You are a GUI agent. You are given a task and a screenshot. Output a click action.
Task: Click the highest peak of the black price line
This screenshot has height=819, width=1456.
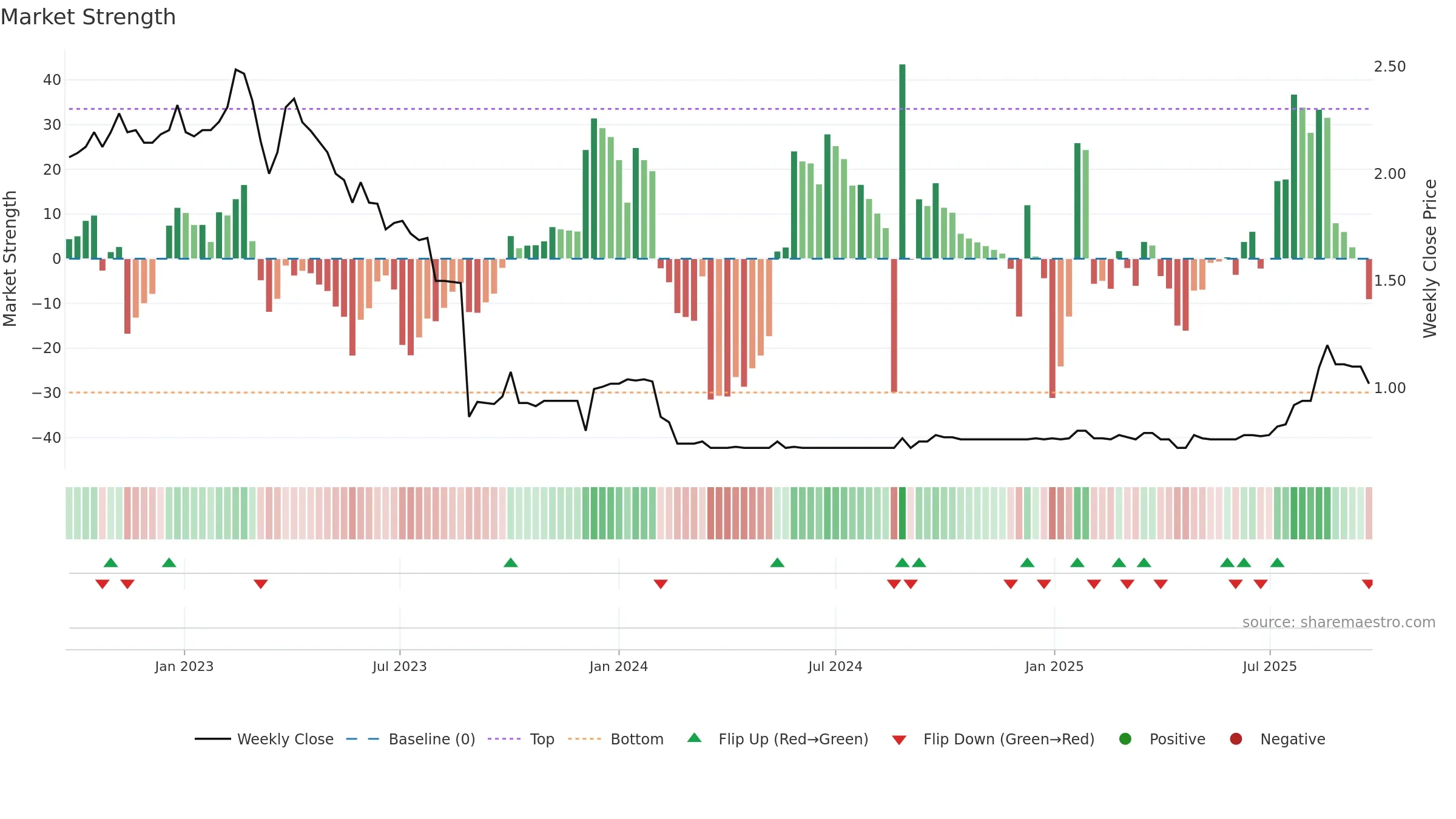[236, 70]
